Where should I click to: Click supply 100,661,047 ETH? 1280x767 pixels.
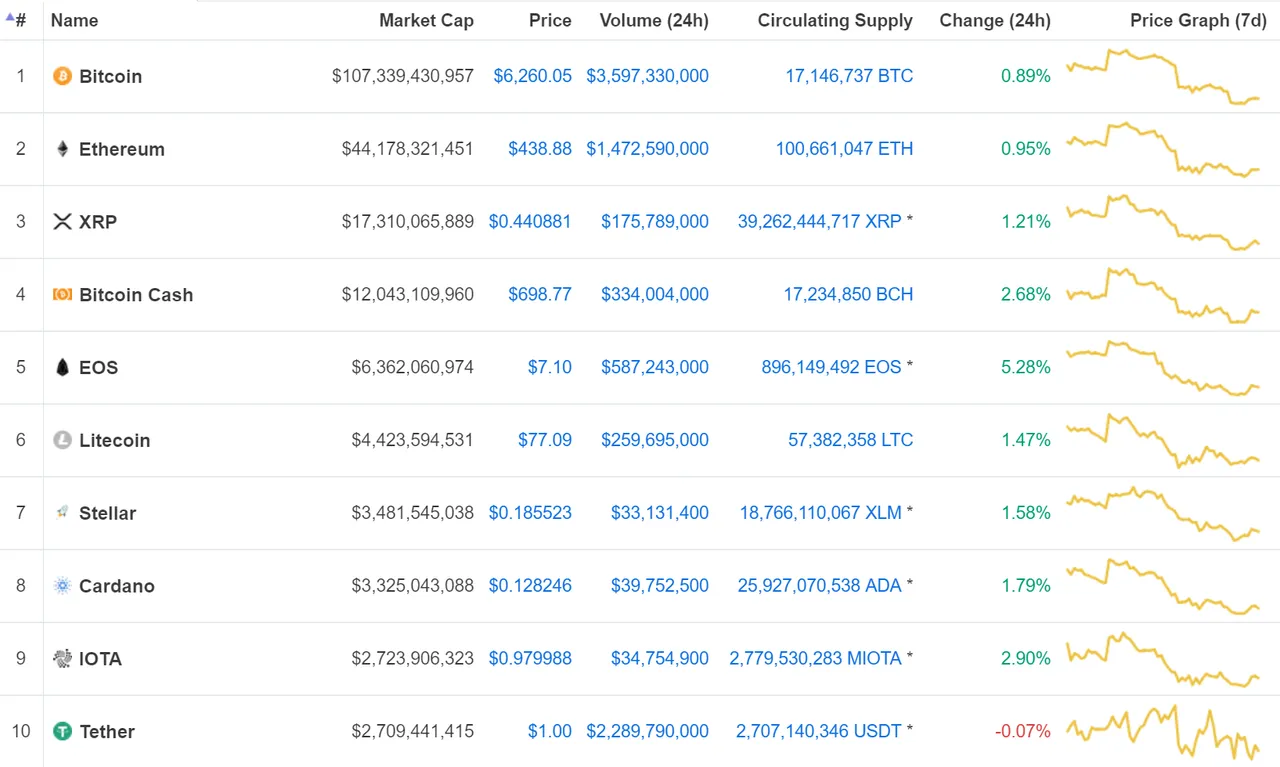[844, 149]
